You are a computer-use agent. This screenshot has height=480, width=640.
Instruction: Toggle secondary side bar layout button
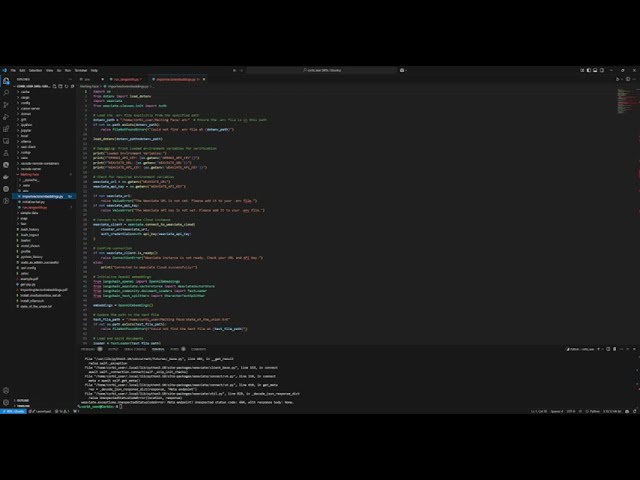pyautogui.click(x=602, y=70)
